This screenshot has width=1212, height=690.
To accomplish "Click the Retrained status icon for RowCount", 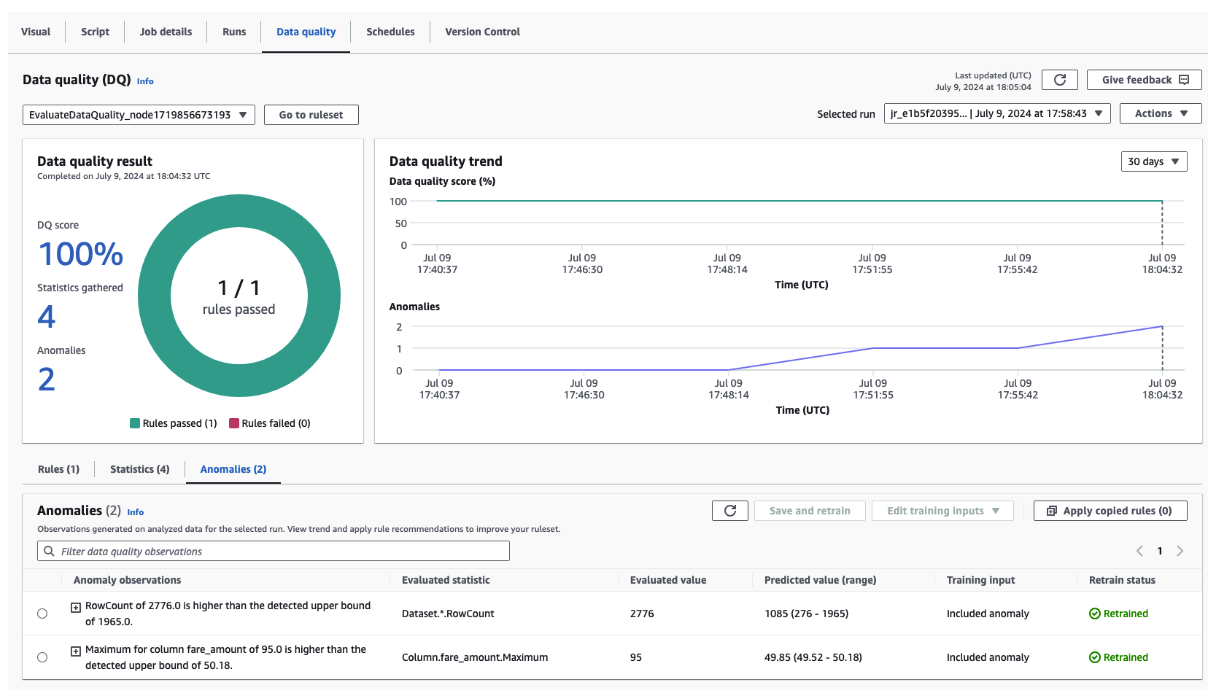I will point(1095,614).
